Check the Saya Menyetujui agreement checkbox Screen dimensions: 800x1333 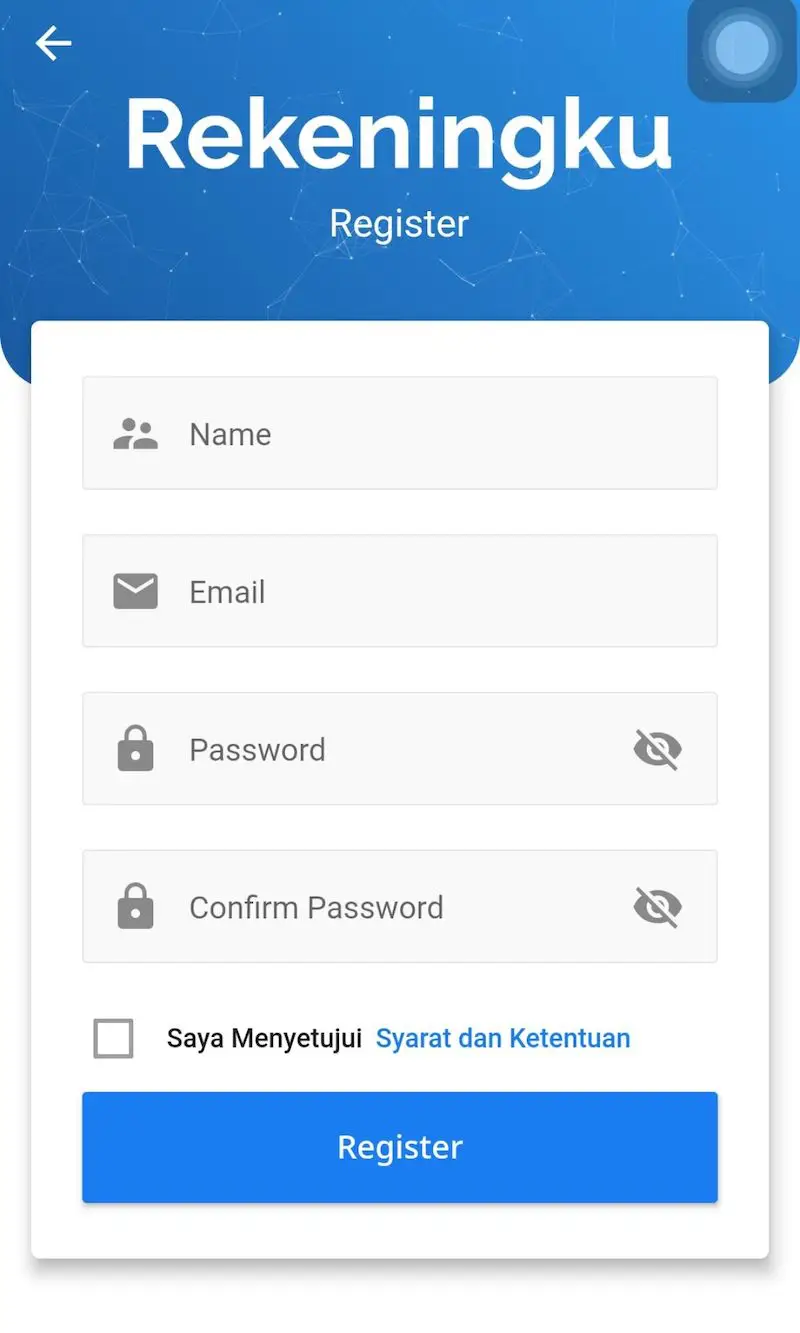[113, 1037]
